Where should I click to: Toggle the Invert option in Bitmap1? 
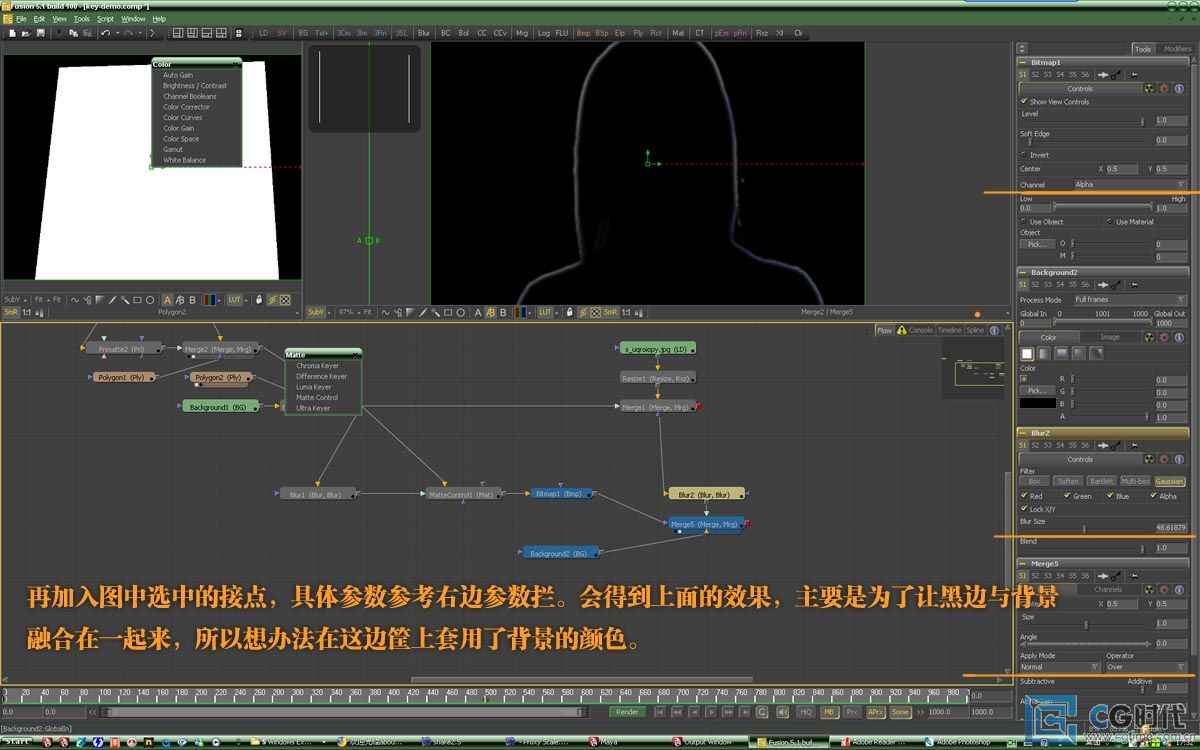[x=1024, y=155]
